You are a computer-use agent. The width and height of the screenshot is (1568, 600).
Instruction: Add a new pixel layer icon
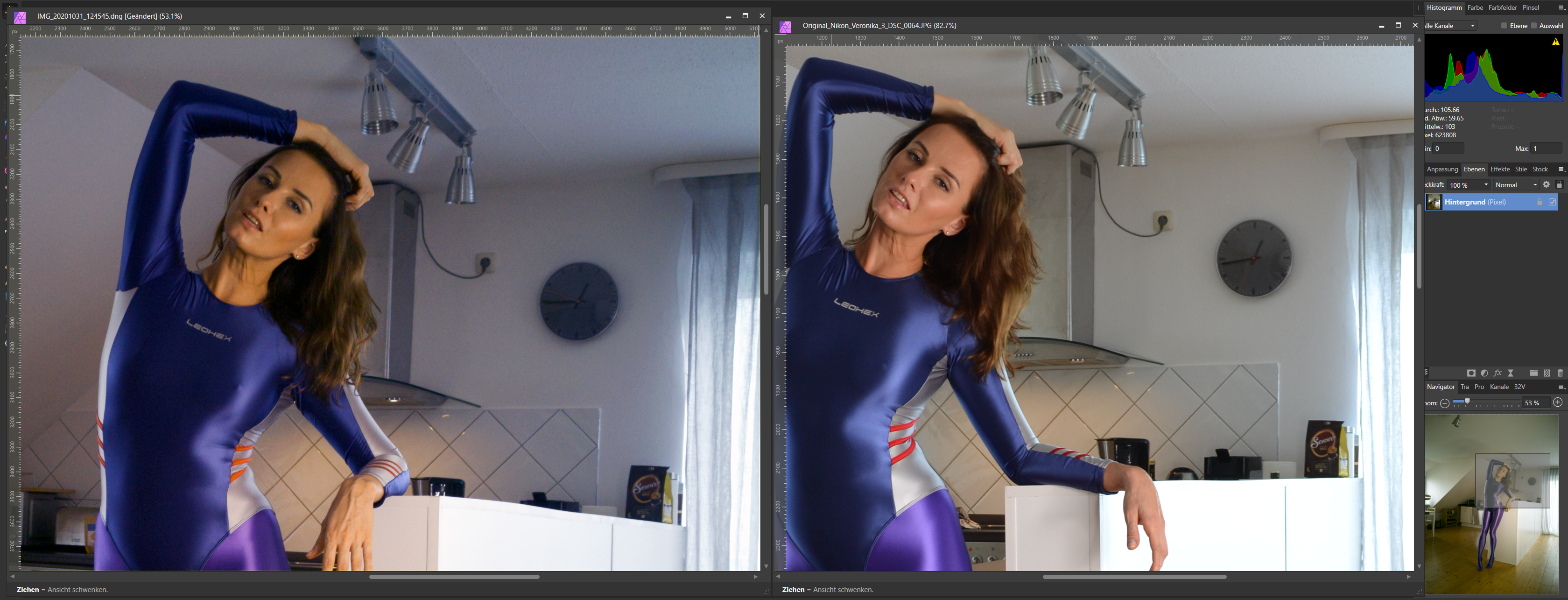(x=1547, y=373)
